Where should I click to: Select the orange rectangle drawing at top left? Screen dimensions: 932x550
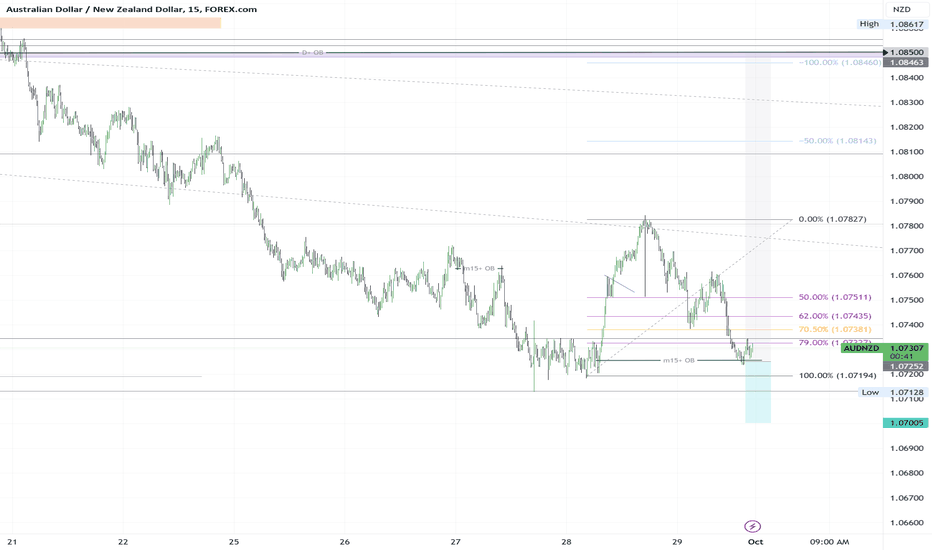click(x=111, y=23)
